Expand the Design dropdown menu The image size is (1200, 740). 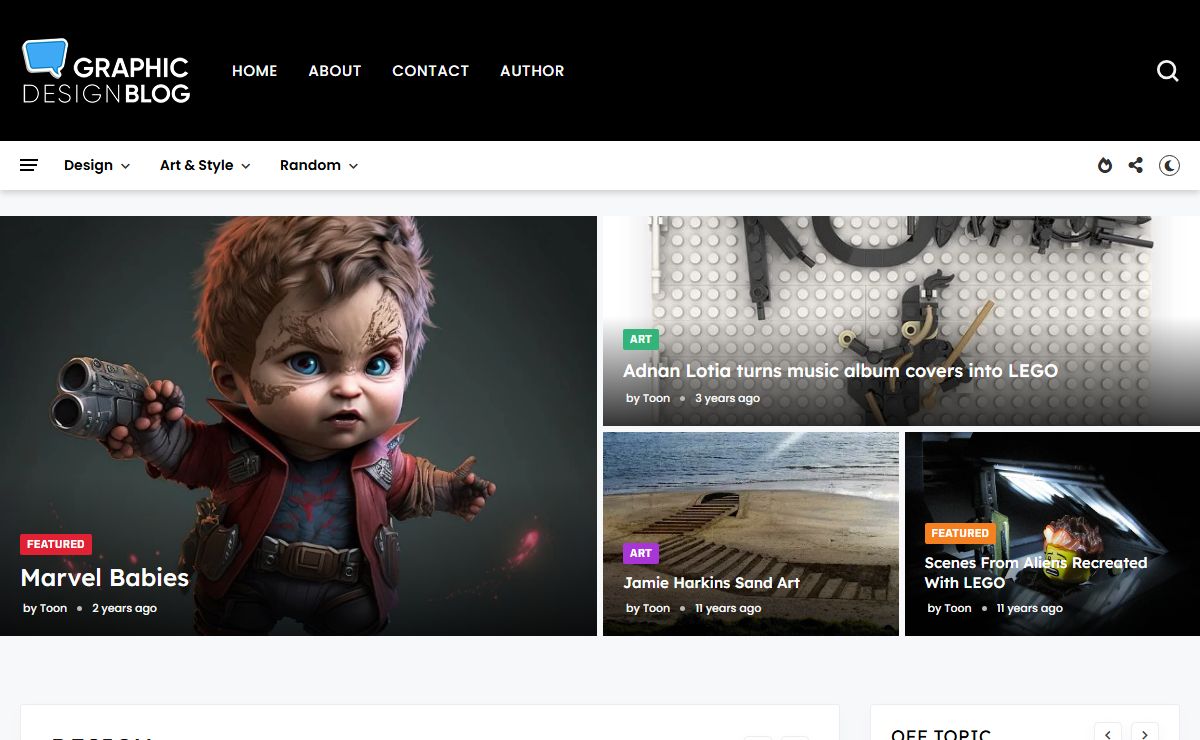97,165
